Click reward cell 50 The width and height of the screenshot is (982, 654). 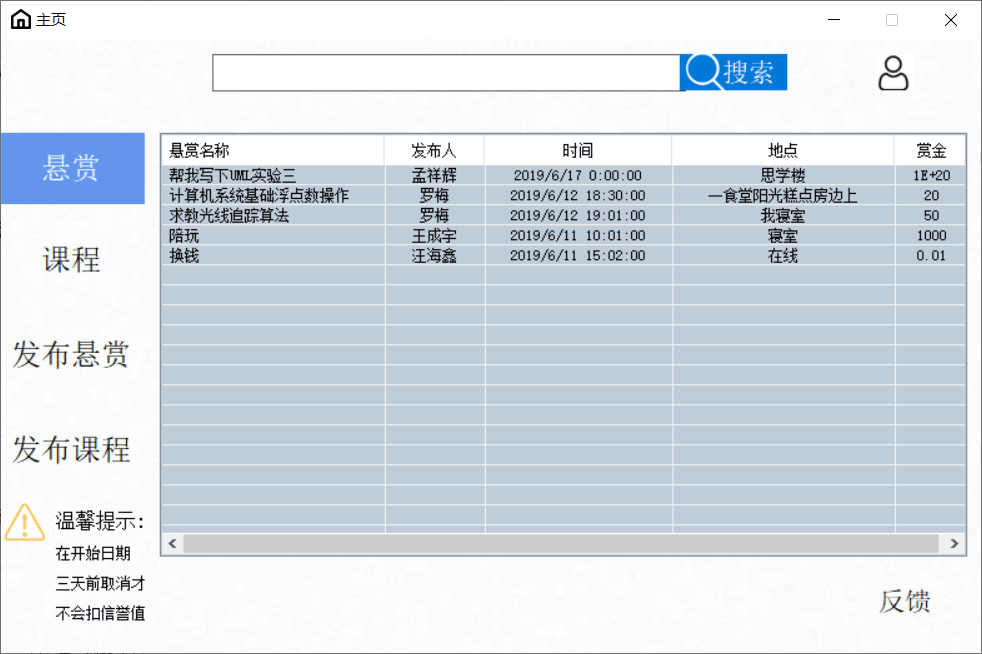931,215
